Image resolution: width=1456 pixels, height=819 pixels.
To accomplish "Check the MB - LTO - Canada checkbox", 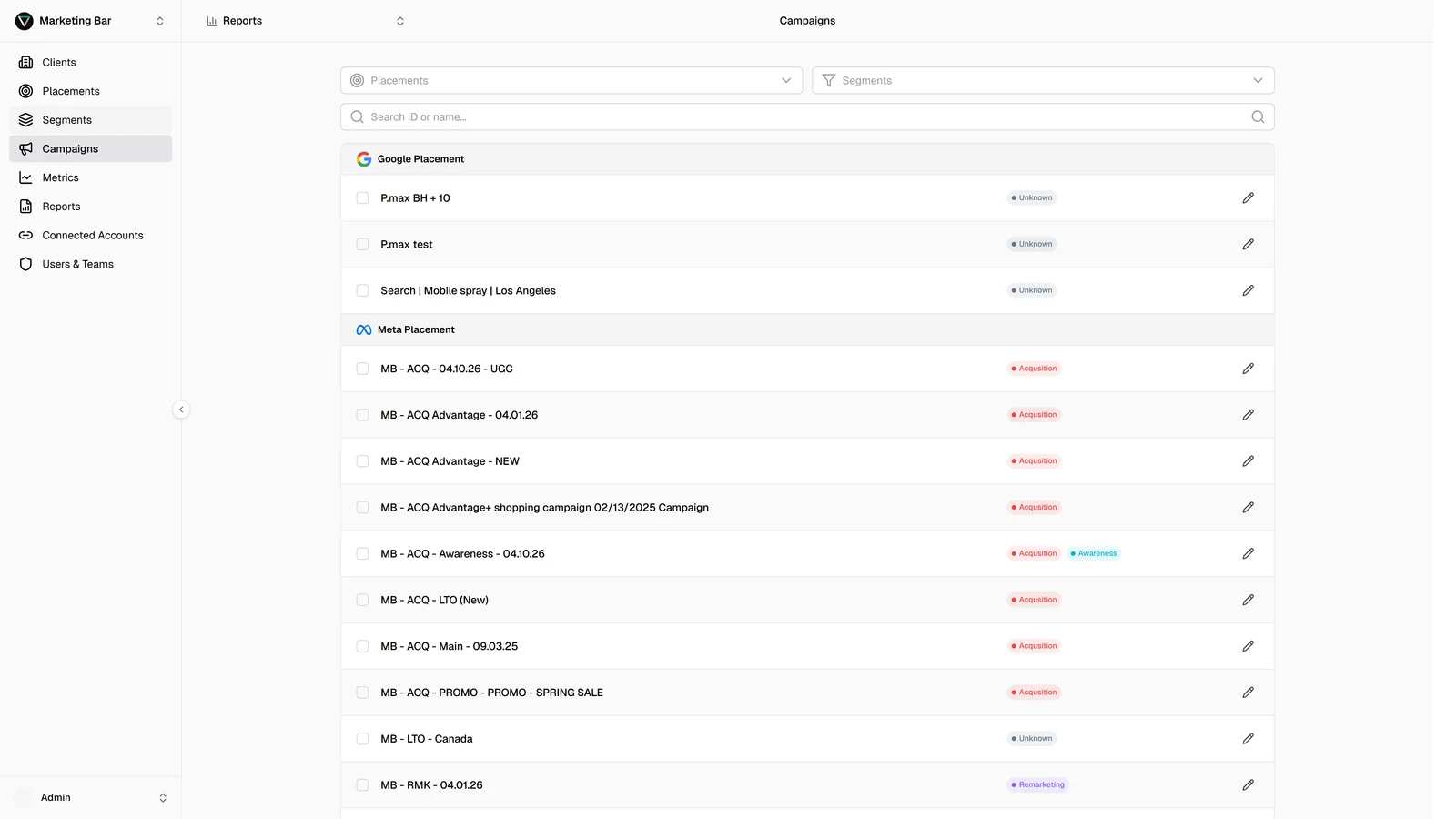I will 362,739.
